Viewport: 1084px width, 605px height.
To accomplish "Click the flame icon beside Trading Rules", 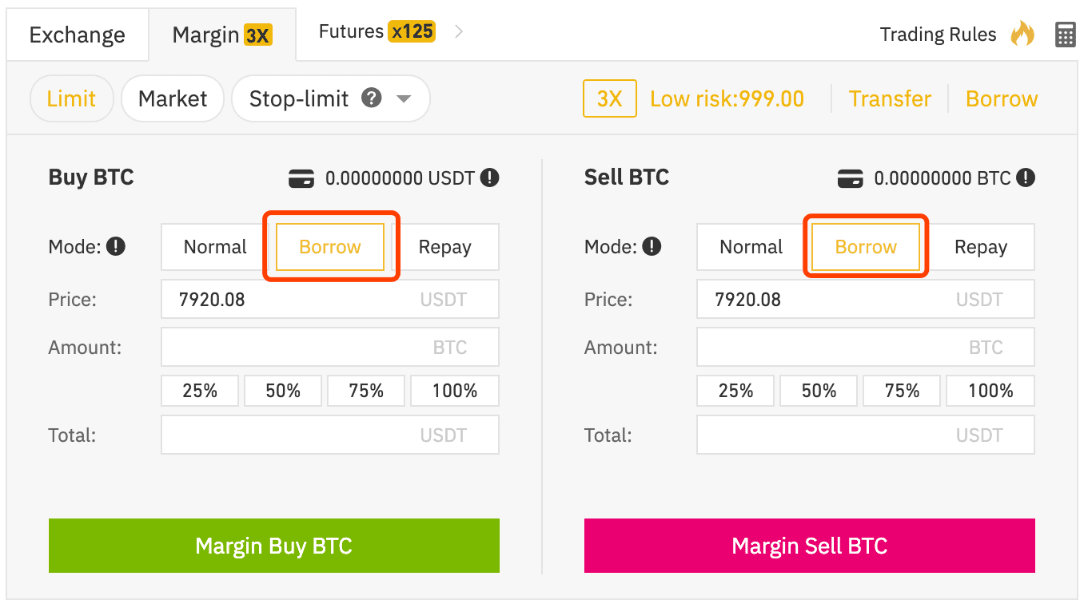I will 1023,33.
